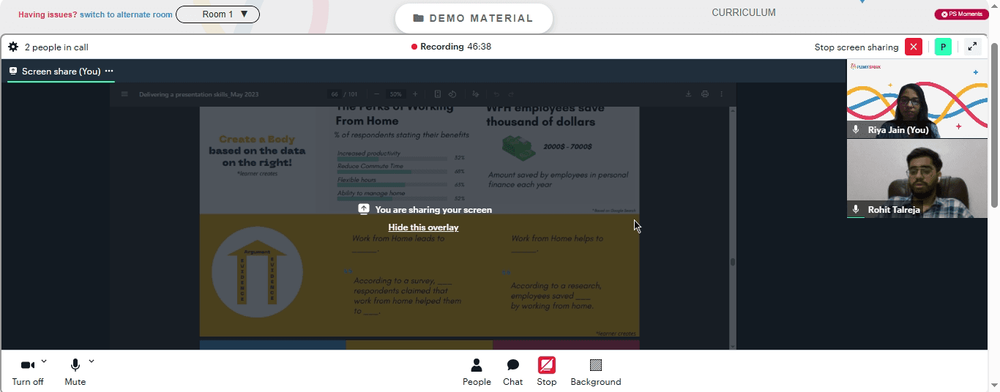Click PDF annotate draw icon
1000x392 pixels.
476,94
